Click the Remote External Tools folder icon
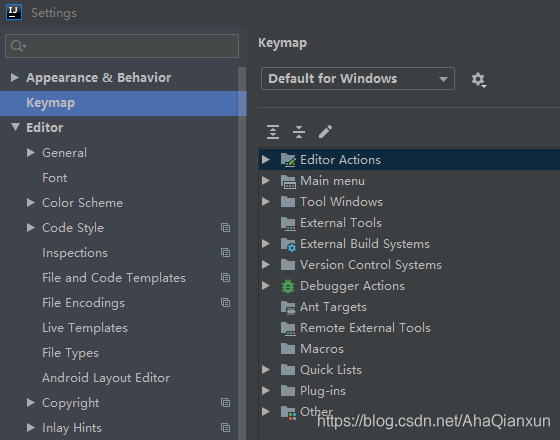Image resolution: width=560 pixels, height=440 pixels. pyautogui.click(x=288, y=329)
